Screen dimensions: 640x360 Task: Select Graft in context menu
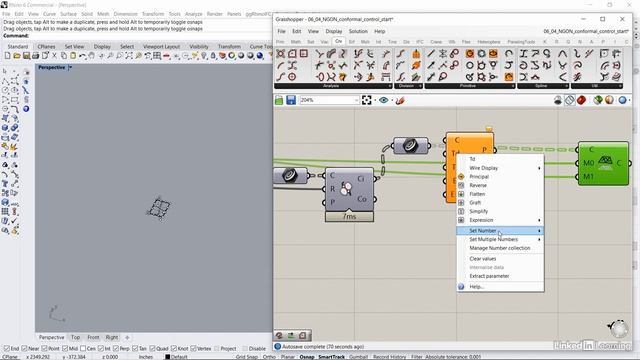click(500, 202)
